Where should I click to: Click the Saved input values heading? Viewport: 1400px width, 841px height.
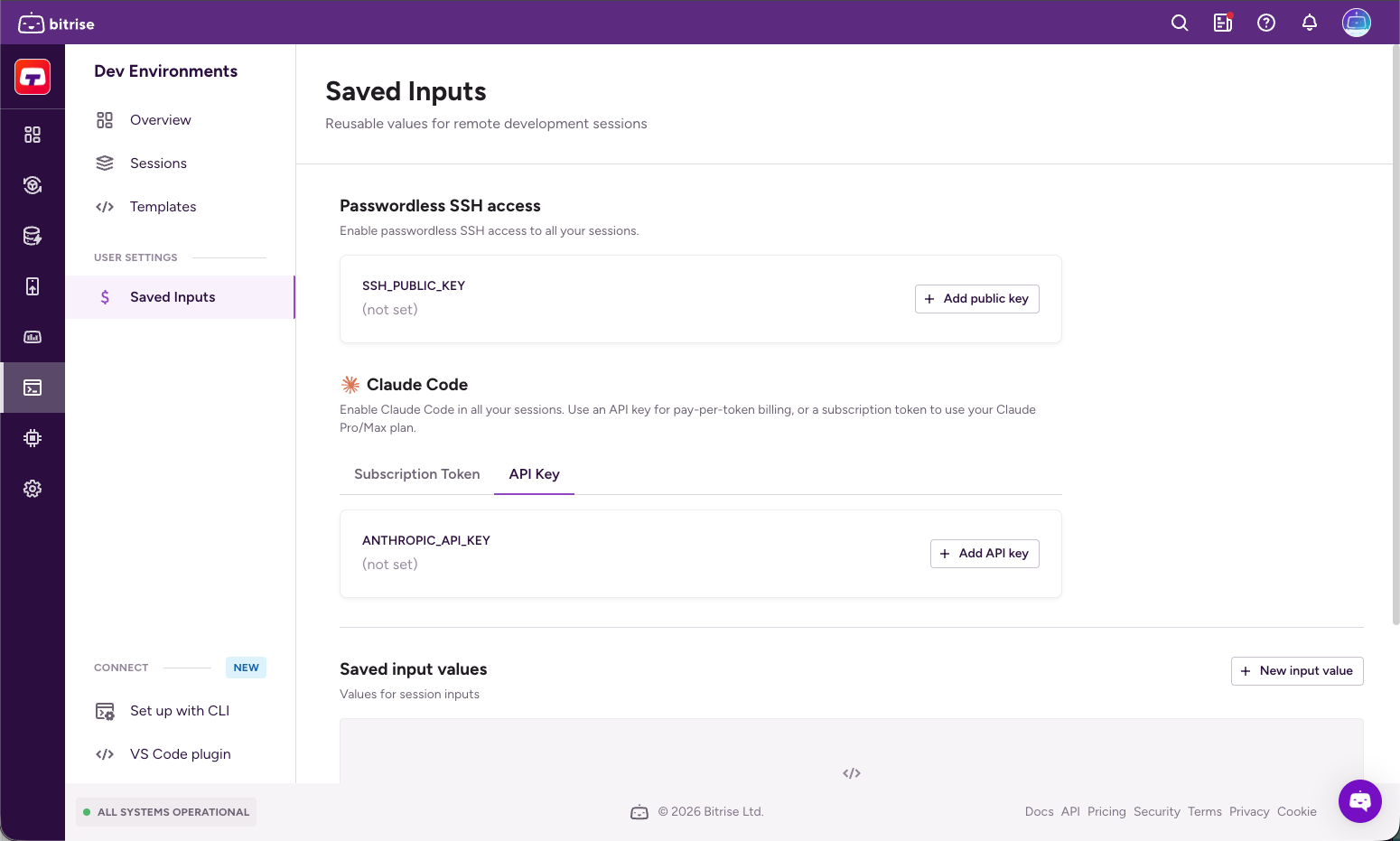click(414, 669)
